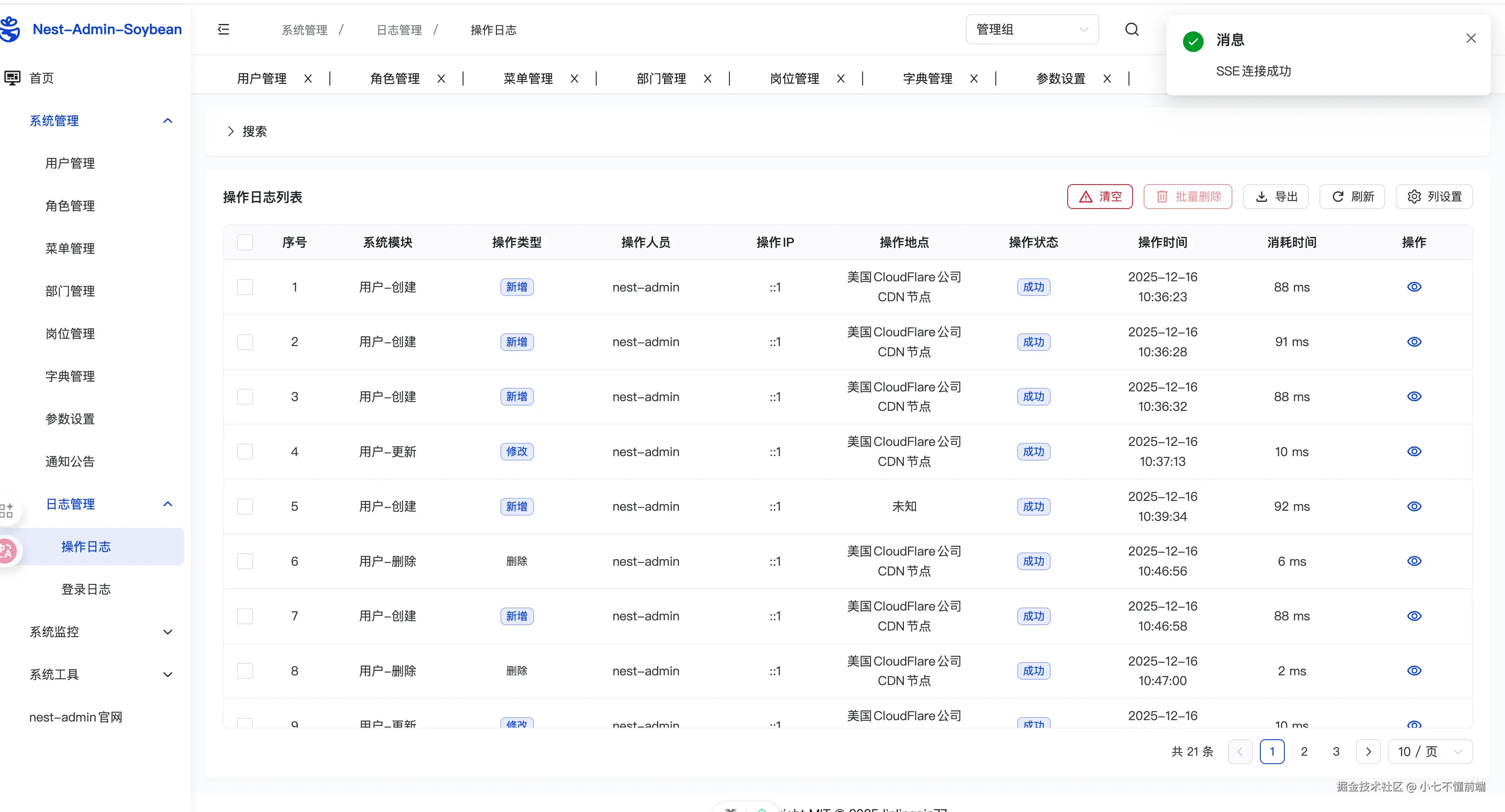Viewport: 1505px width, 812px height.
Task: Close the 参数设置 tab with its X icon
Action: [1106, 79]
